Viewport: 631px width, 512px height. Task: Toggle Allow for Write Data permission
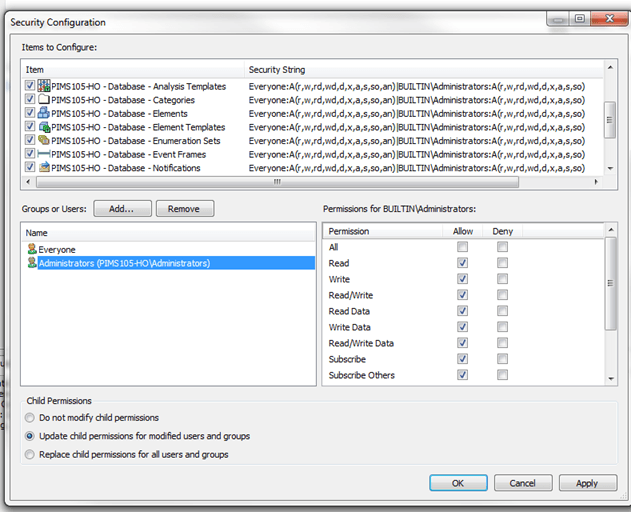point(462,327)
